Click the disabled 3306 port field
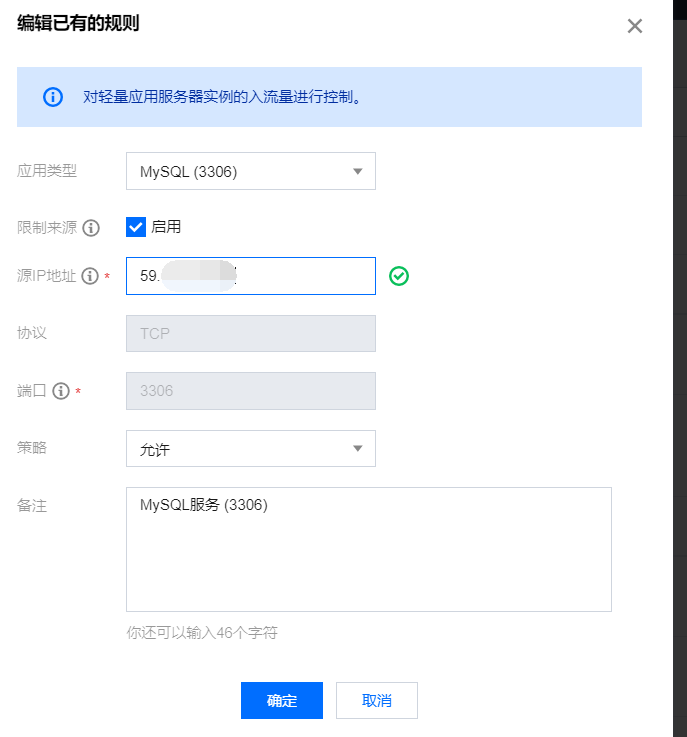Viewport: 687px width, 737px height. pos(250,391)
